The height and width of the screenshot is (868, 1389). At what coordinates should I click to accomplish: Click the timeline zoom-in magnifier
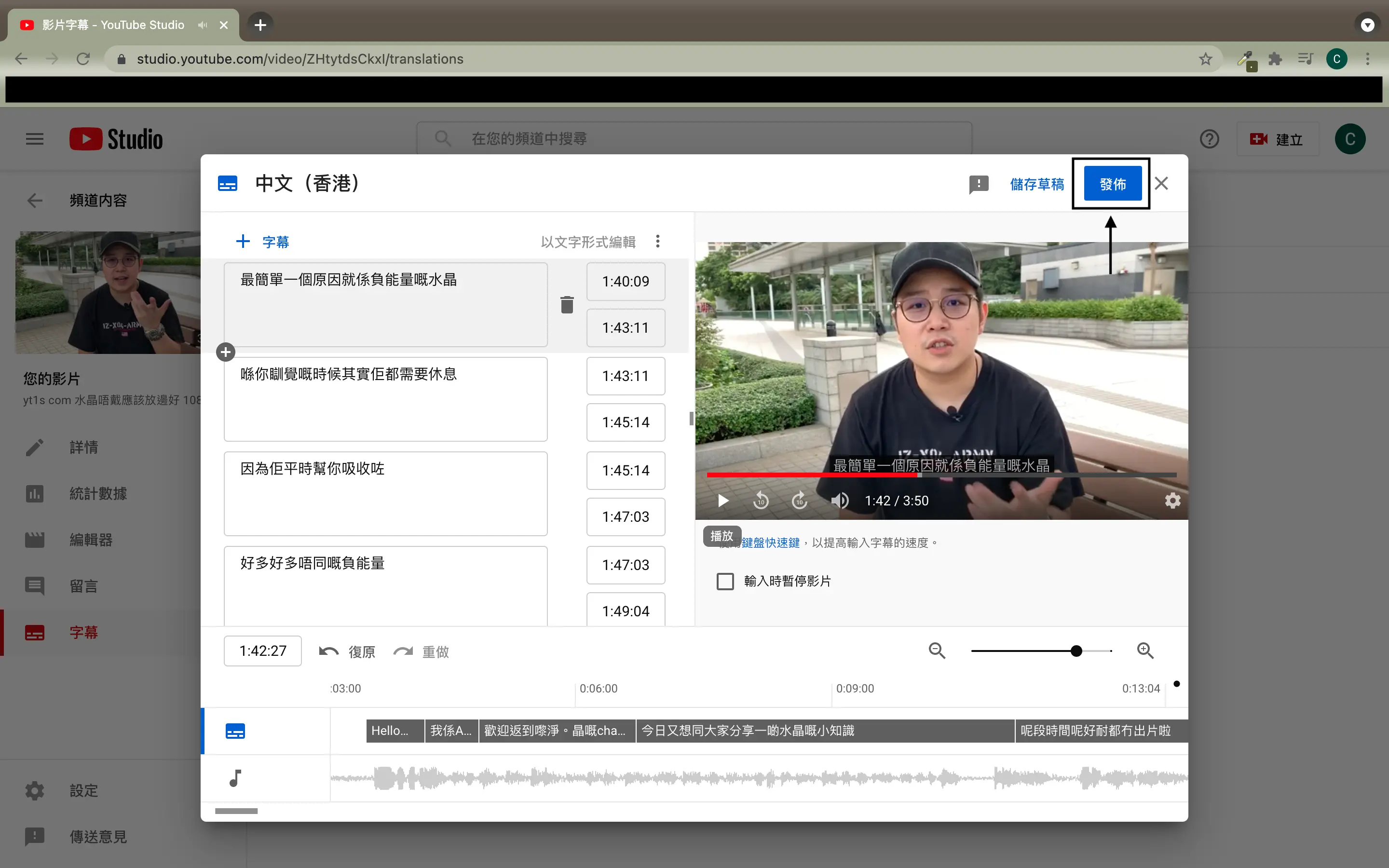tap(1145, 651)
